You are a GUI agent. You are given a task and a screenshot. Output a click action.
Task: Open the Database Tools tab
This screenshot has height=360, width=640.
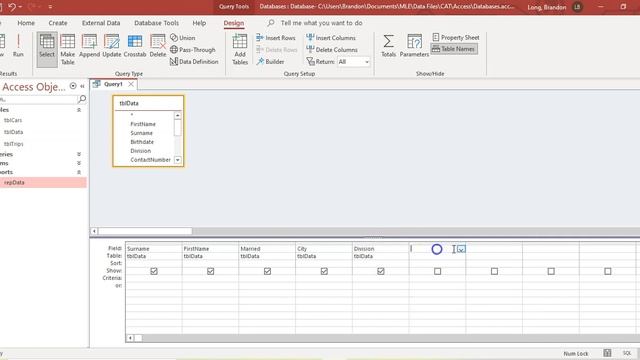156,23
